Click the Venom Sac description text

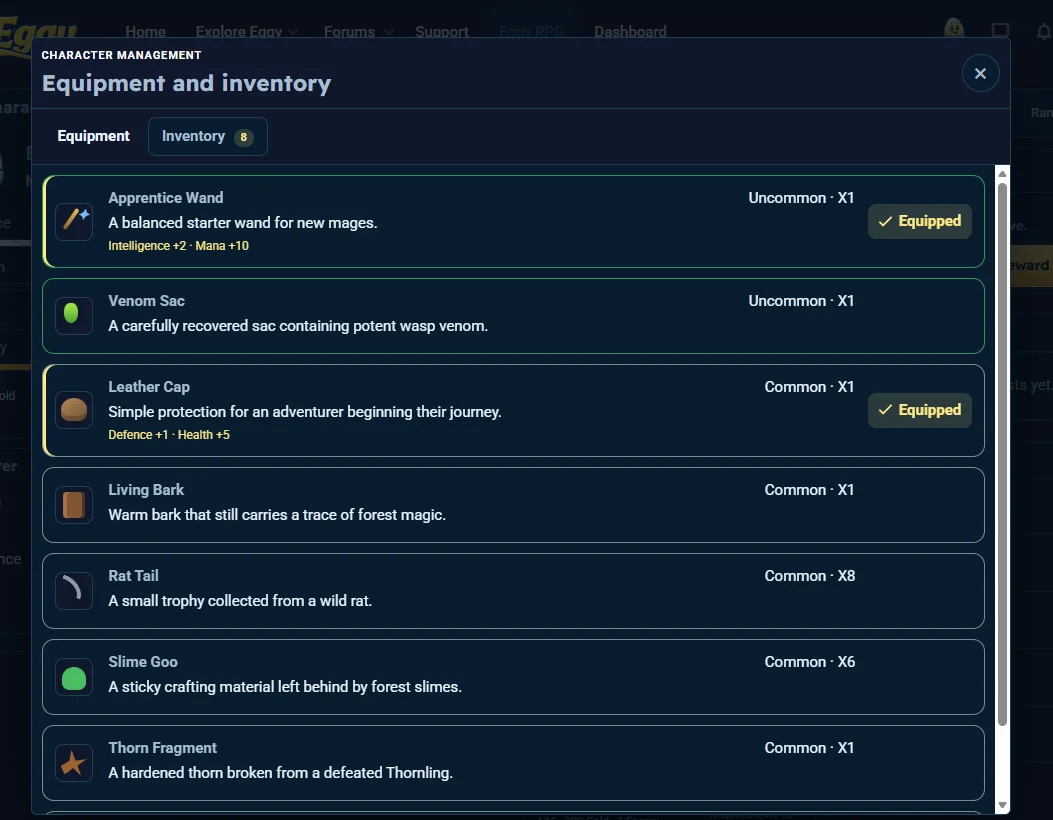point(298,326)
